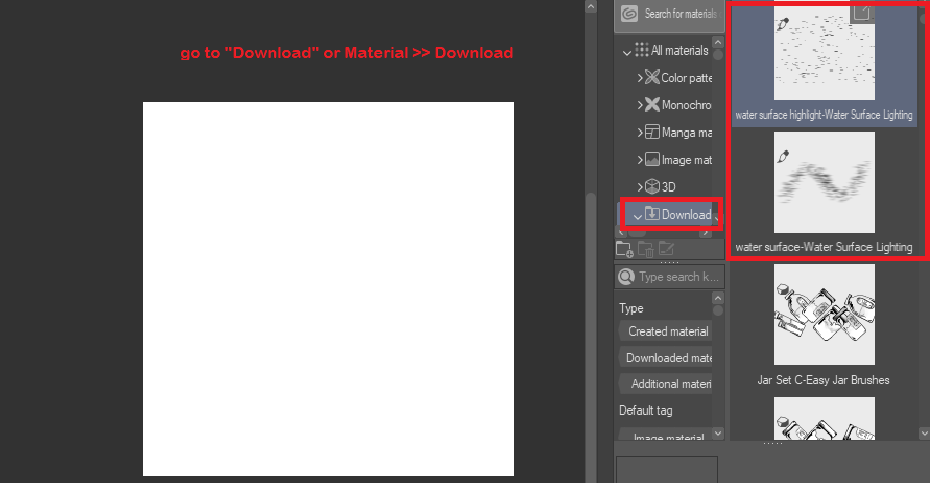Focus the Type search keyword field
The width and height of the screenshot is (930, 483).
669,277
